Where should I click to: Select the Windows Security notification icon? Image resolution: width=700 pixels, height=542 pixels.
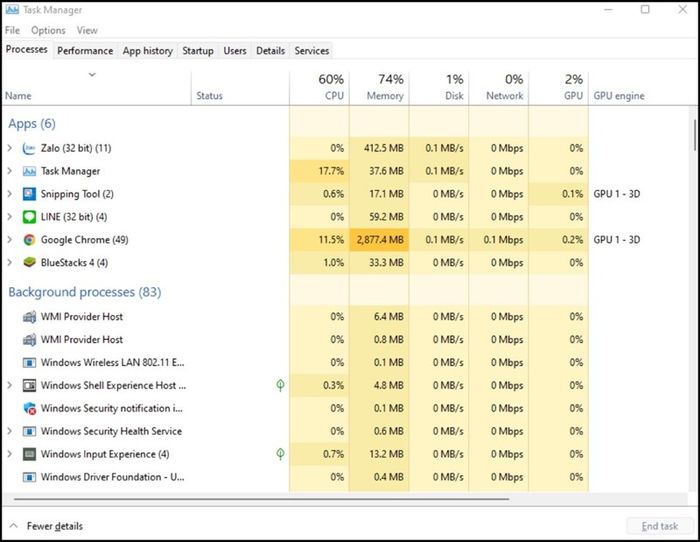tap(29, 409)
